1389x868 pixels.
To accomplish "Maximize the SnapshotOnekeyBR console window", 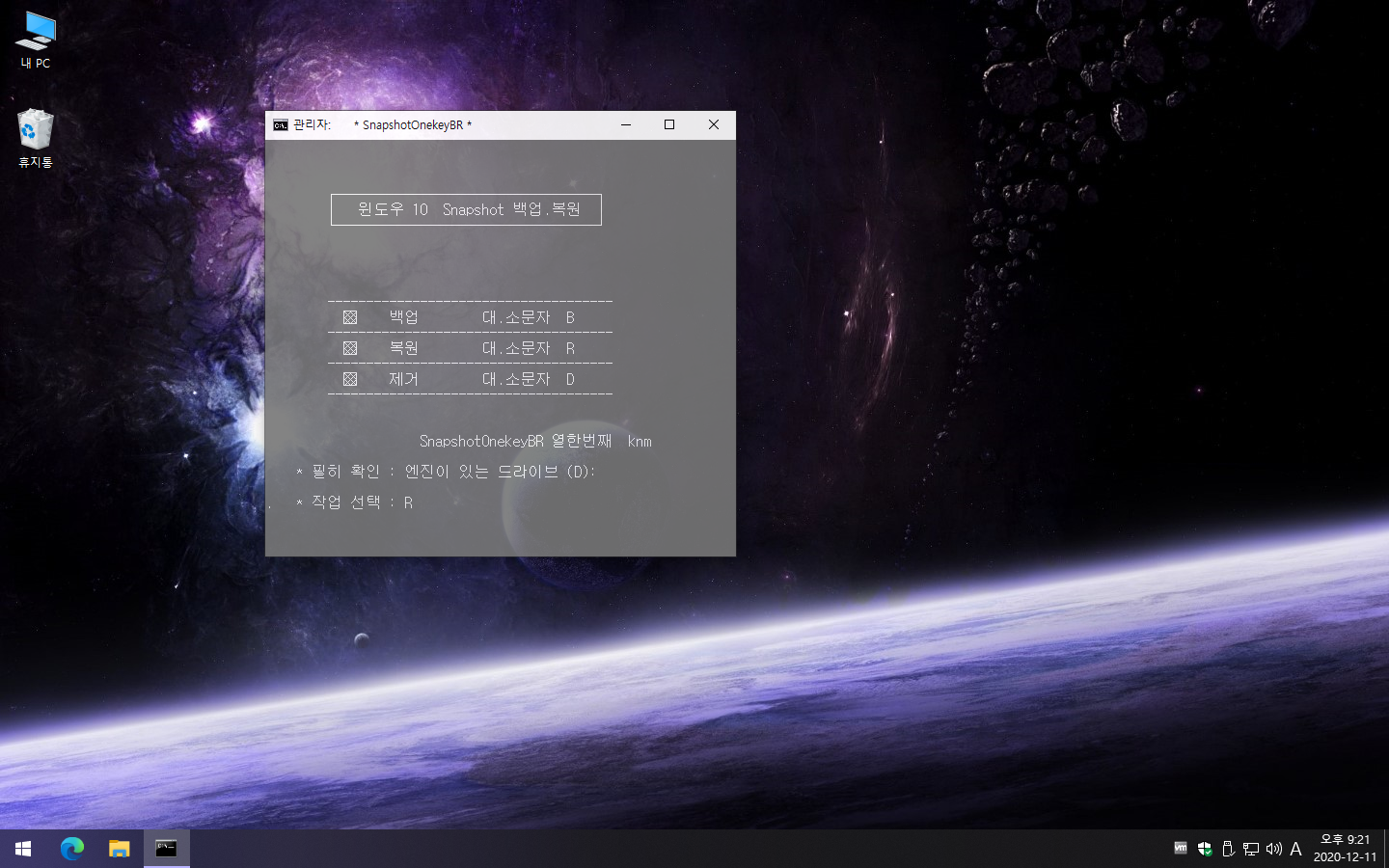I will (x=669, y=125).
